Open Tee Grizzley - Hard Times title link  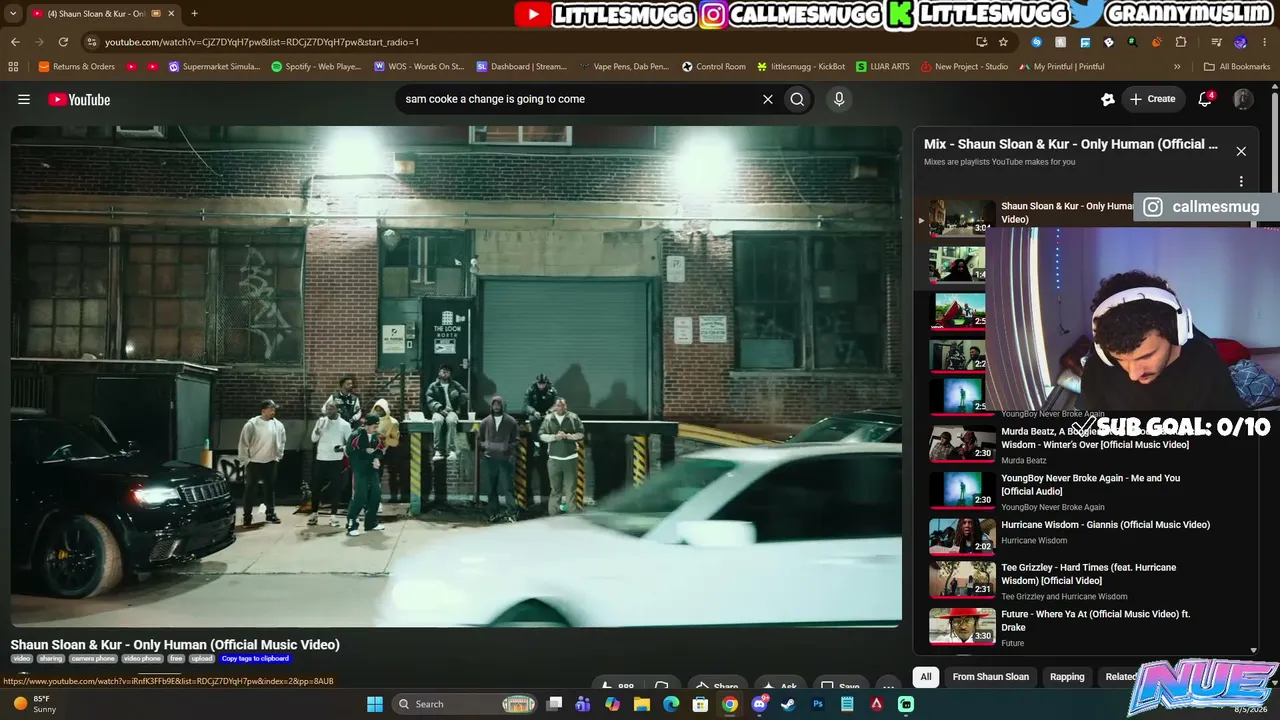click(x=1088, y=574)
